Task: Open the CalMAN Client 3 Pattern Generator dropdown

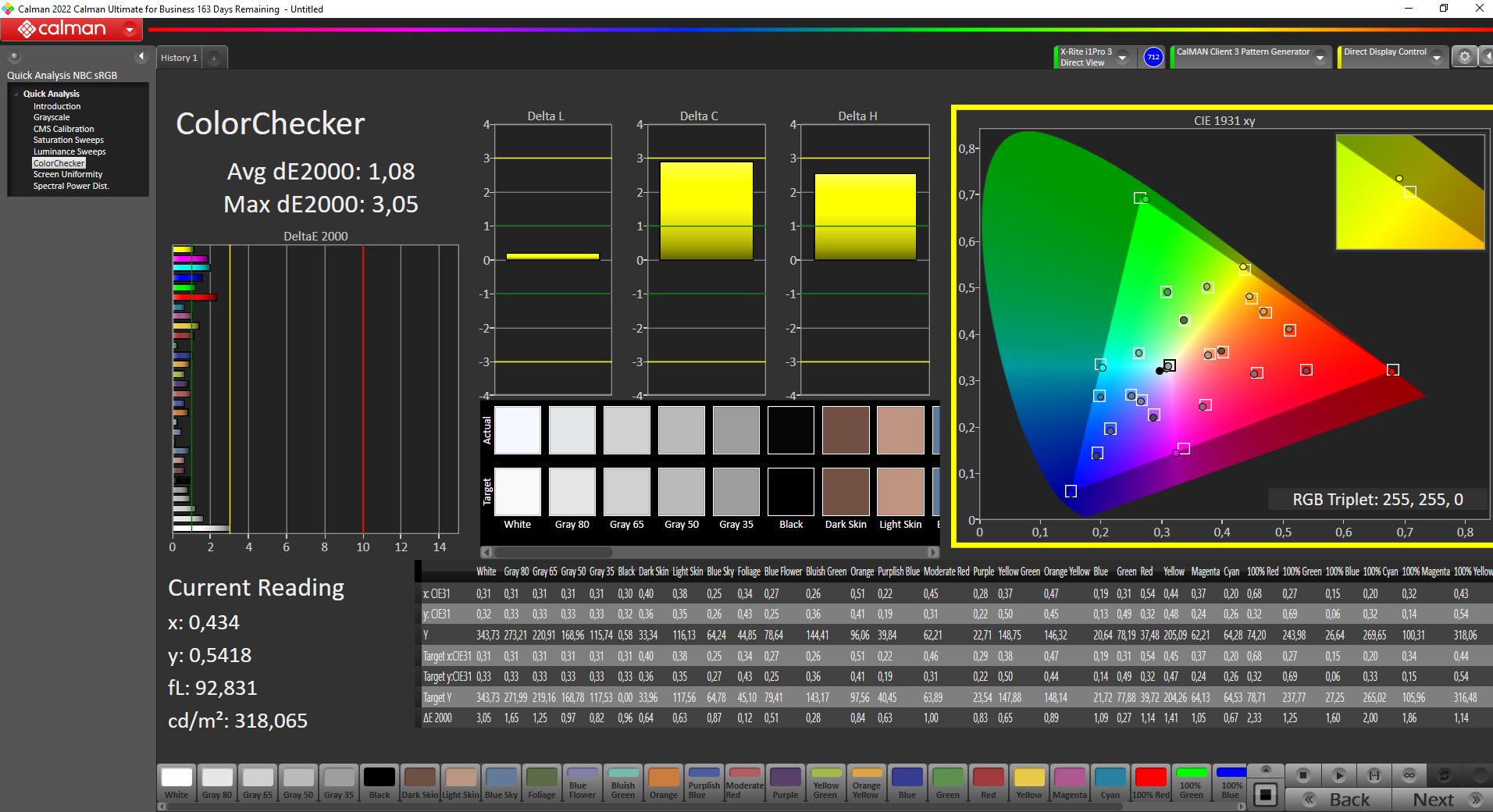Action: pyautogui.click(x=1319, y=58)
